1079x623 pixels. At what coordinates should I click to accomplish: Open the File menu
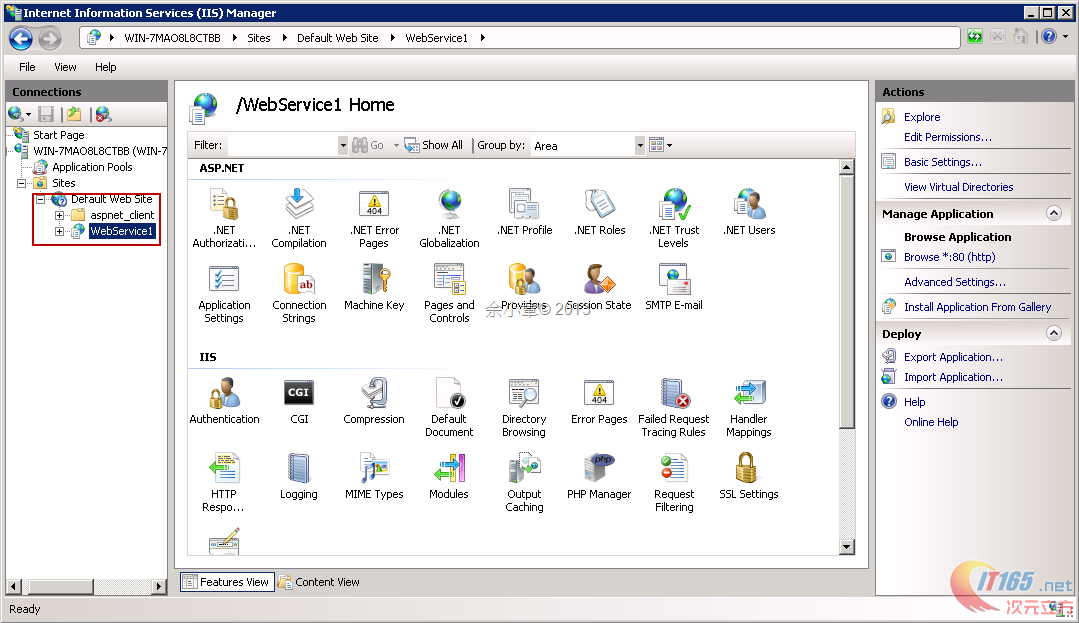[28, 67]
